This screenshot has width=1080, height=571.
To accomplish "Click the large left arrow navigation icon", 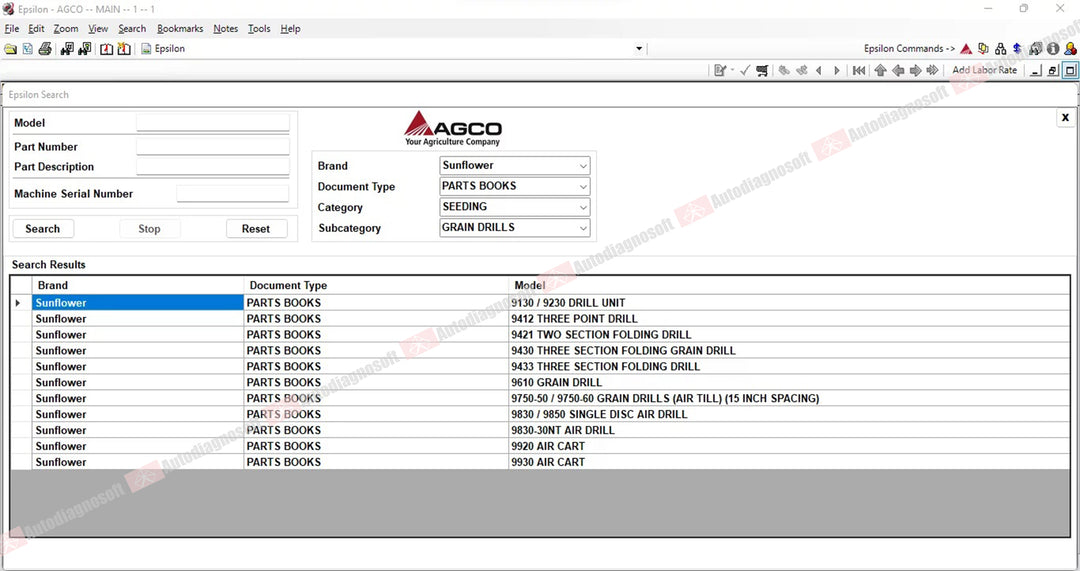I will click(898, 70).
